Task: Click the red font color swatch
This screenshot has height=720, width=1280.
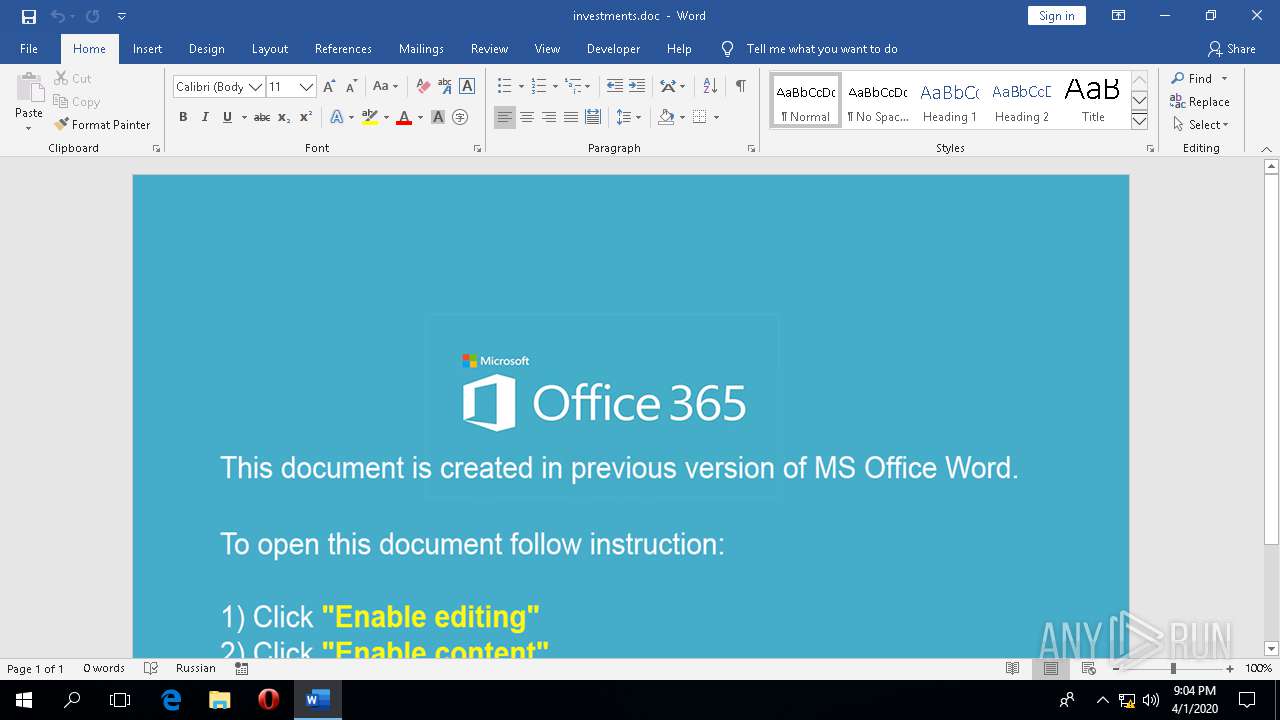Action: coord(404,117)
